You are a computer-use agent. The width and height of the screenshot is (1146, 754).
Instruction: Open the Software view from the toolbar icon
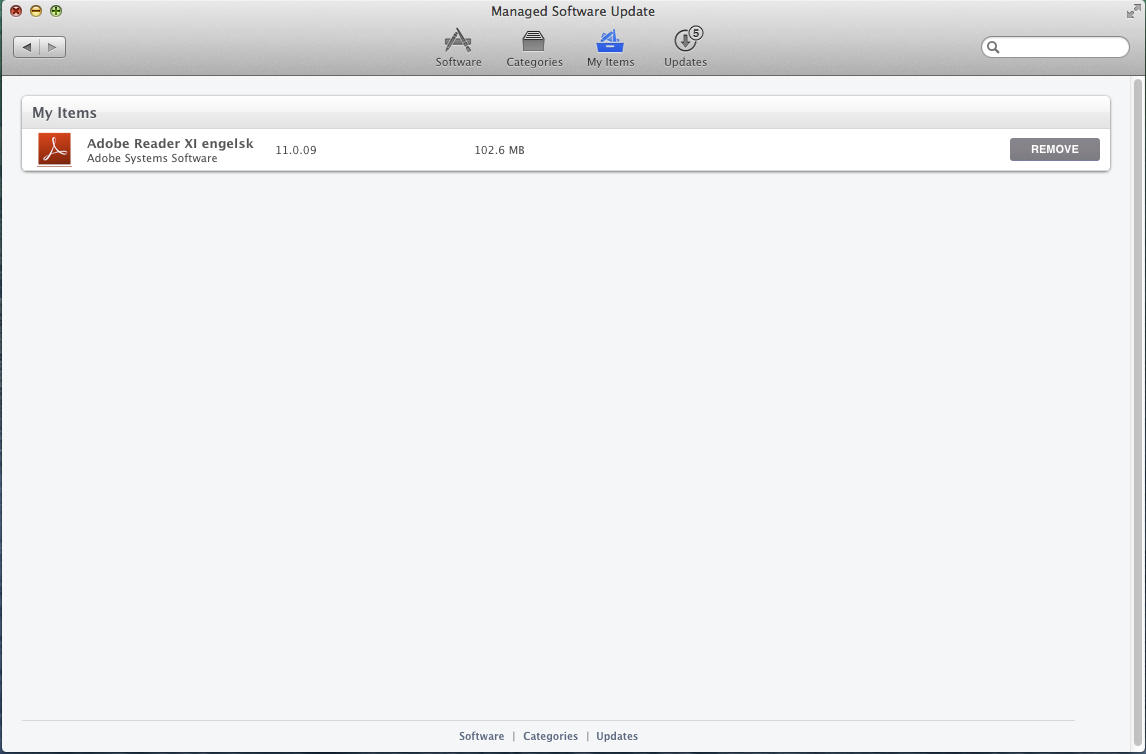(458, 42)
